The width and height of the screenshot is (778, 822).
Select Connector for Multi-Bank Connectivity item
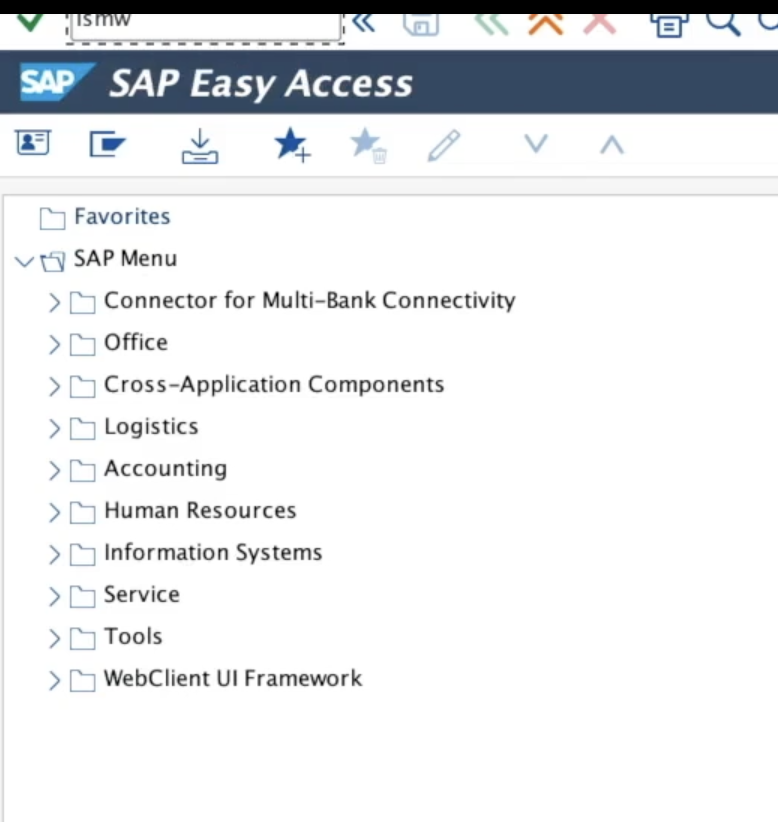(309, 301)
